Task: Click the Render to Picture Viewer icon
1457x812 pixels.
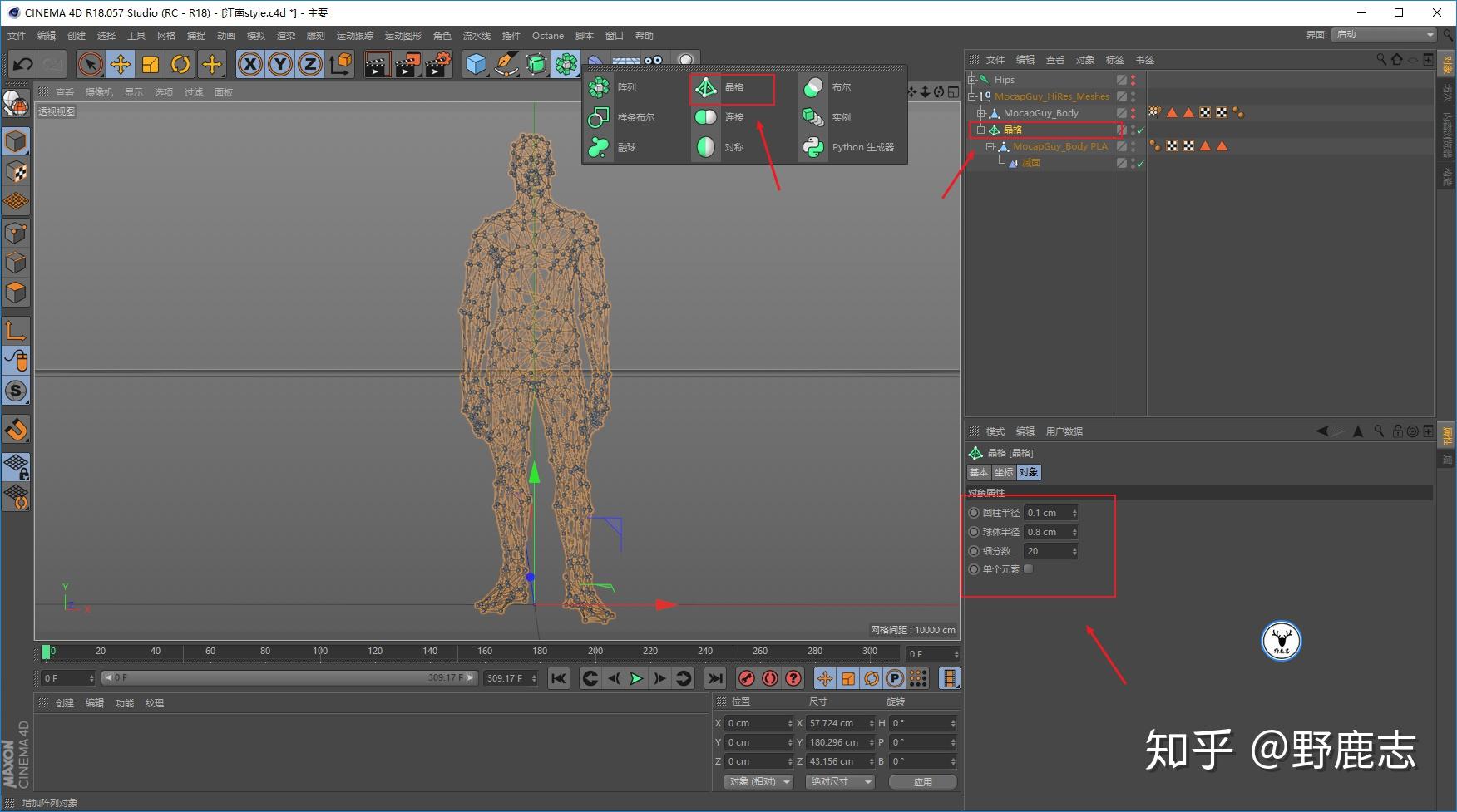Action: click(x=407, y=64)
